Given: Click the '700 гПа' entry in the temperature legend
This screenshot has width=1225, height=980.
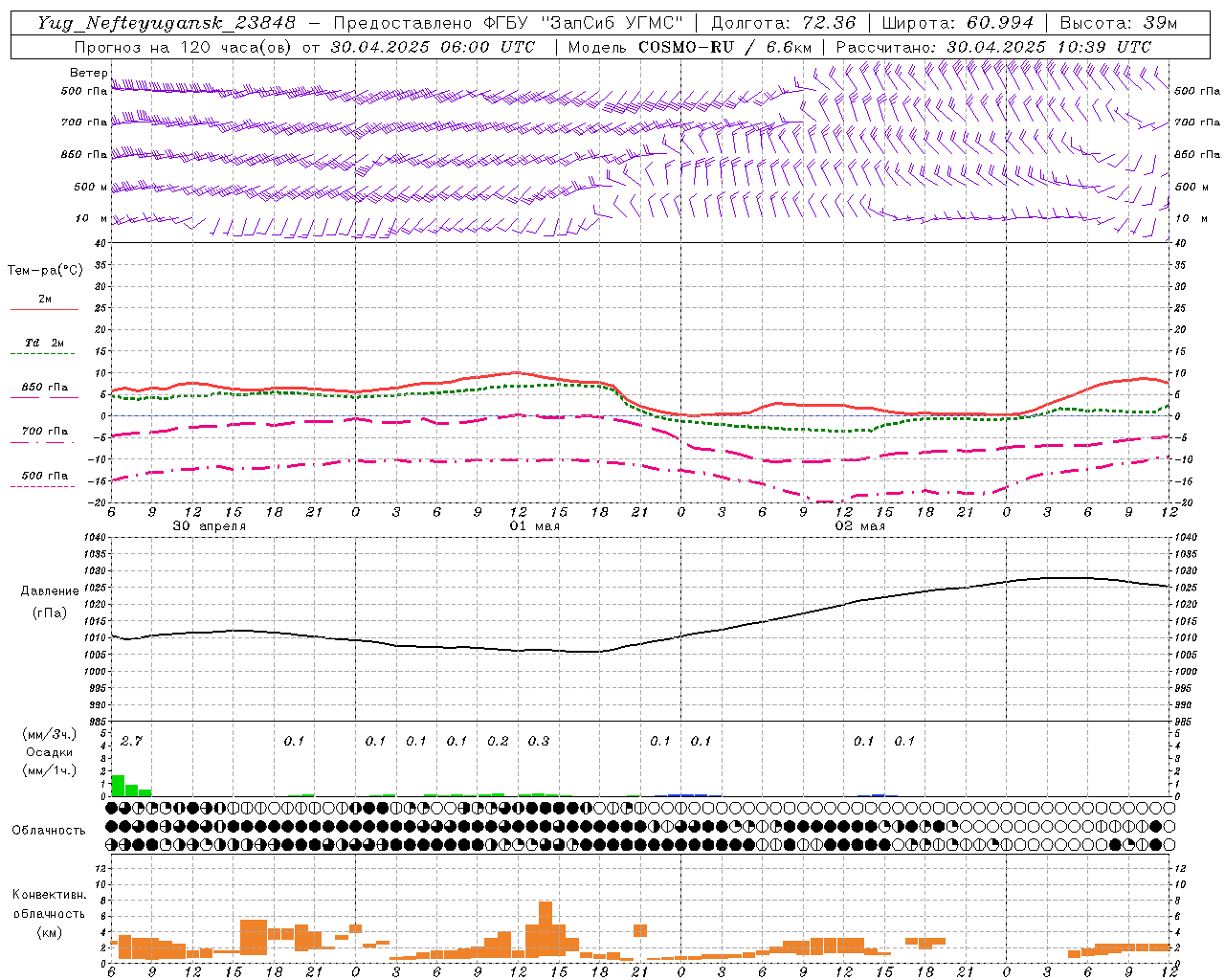Looking at the screenshot, I should point(44,432).
